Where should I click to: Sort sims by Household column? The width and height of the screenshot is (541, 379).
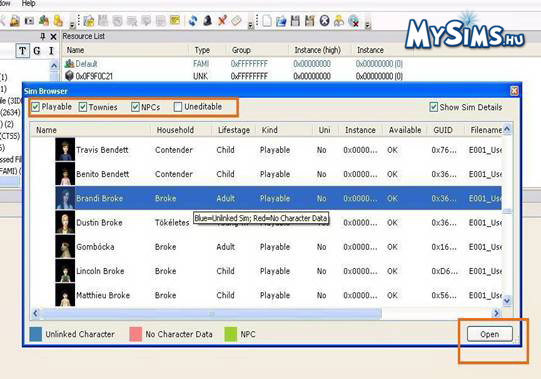point(181,130)
